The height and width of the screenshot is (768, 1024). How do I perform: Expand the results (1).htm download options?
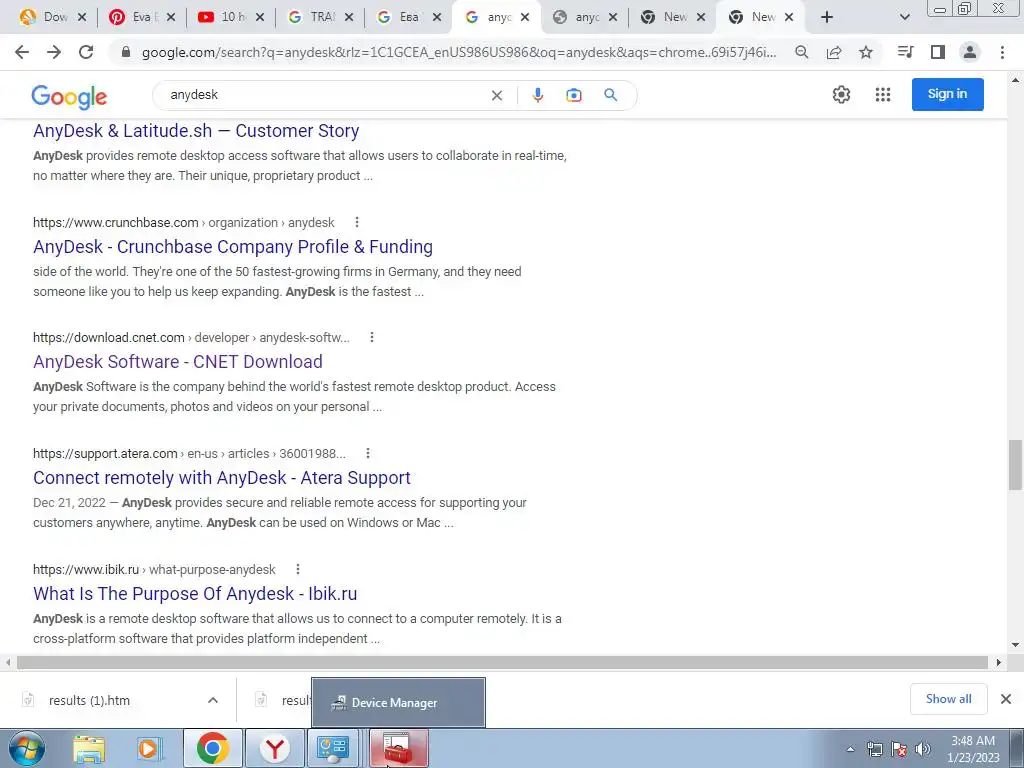click(x=213, y=700)
